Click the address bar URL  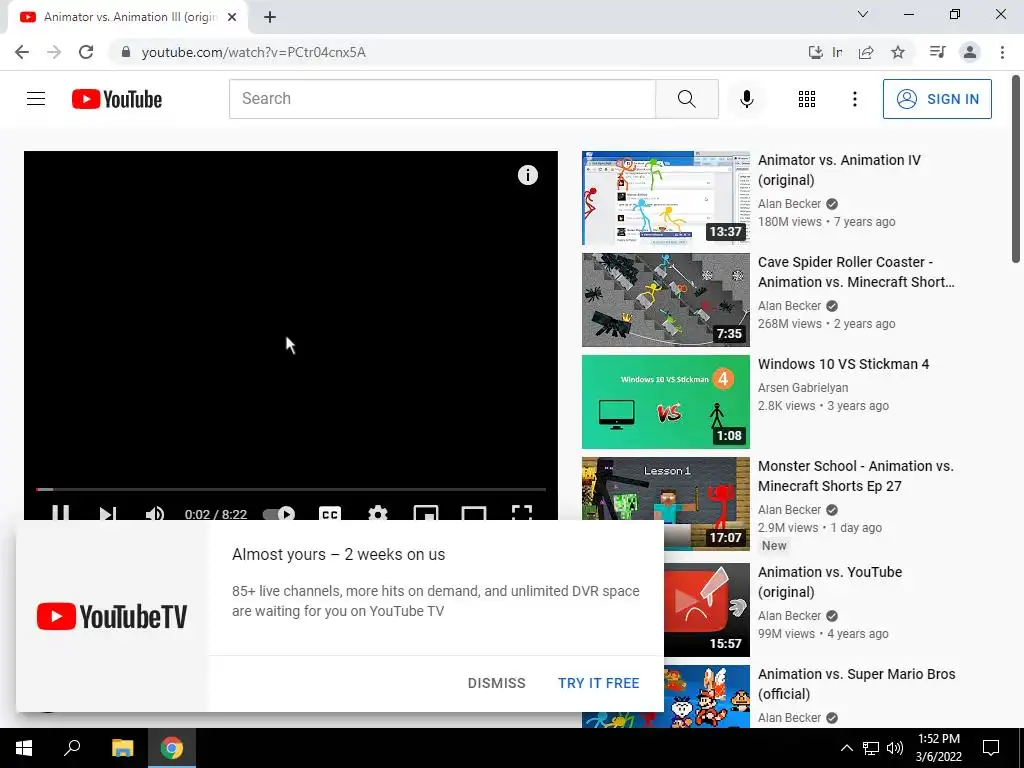(253, 52)
